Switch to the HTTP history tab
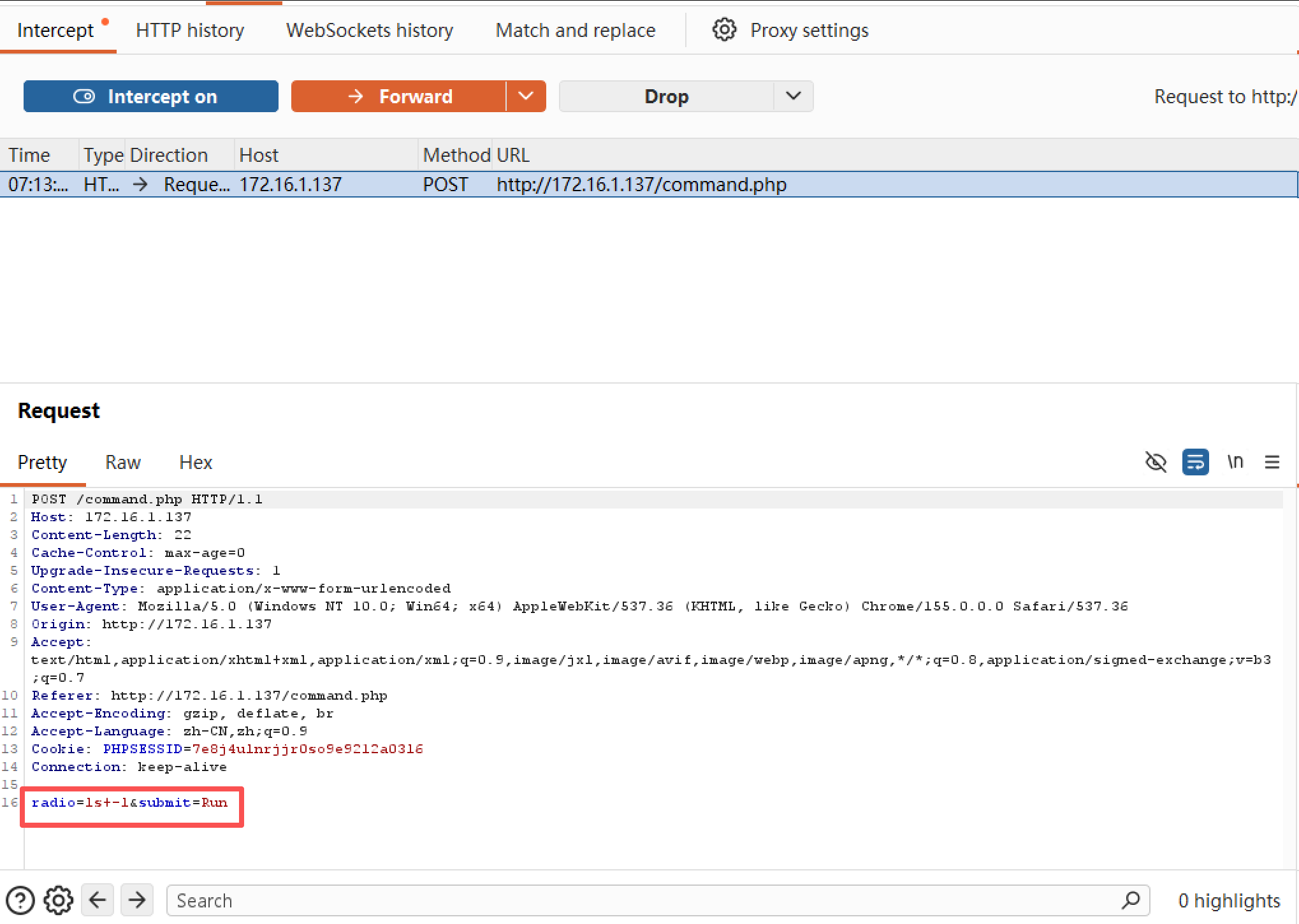This screenshot has width=1299, height=924. (190, 30)
